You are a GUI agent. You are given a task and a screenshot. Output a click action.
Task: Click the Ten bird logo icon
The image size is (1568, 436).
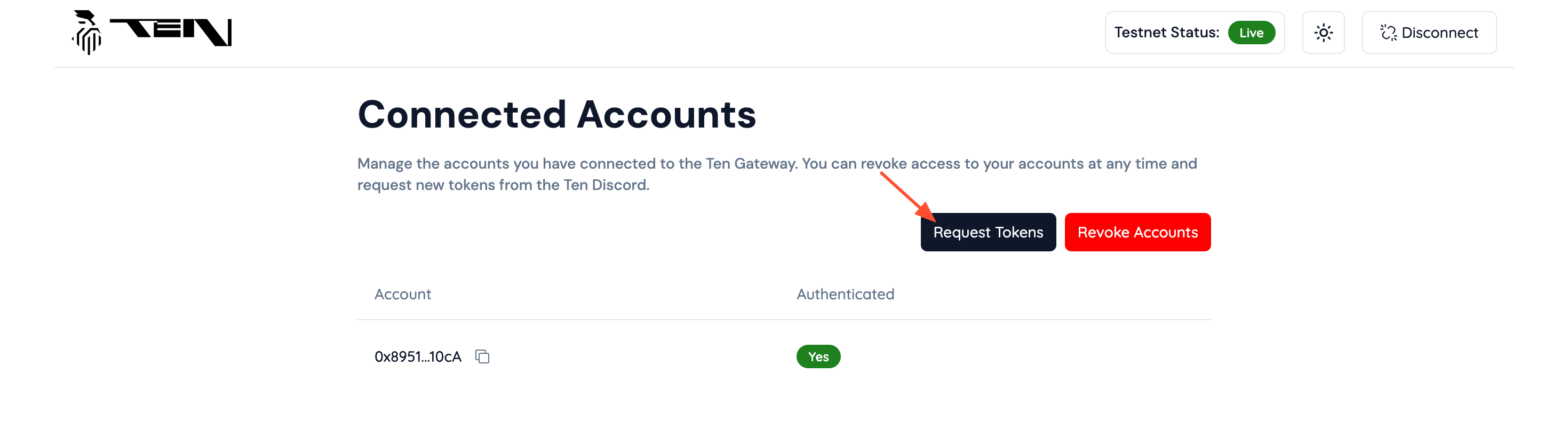click(x=87, y=32)
